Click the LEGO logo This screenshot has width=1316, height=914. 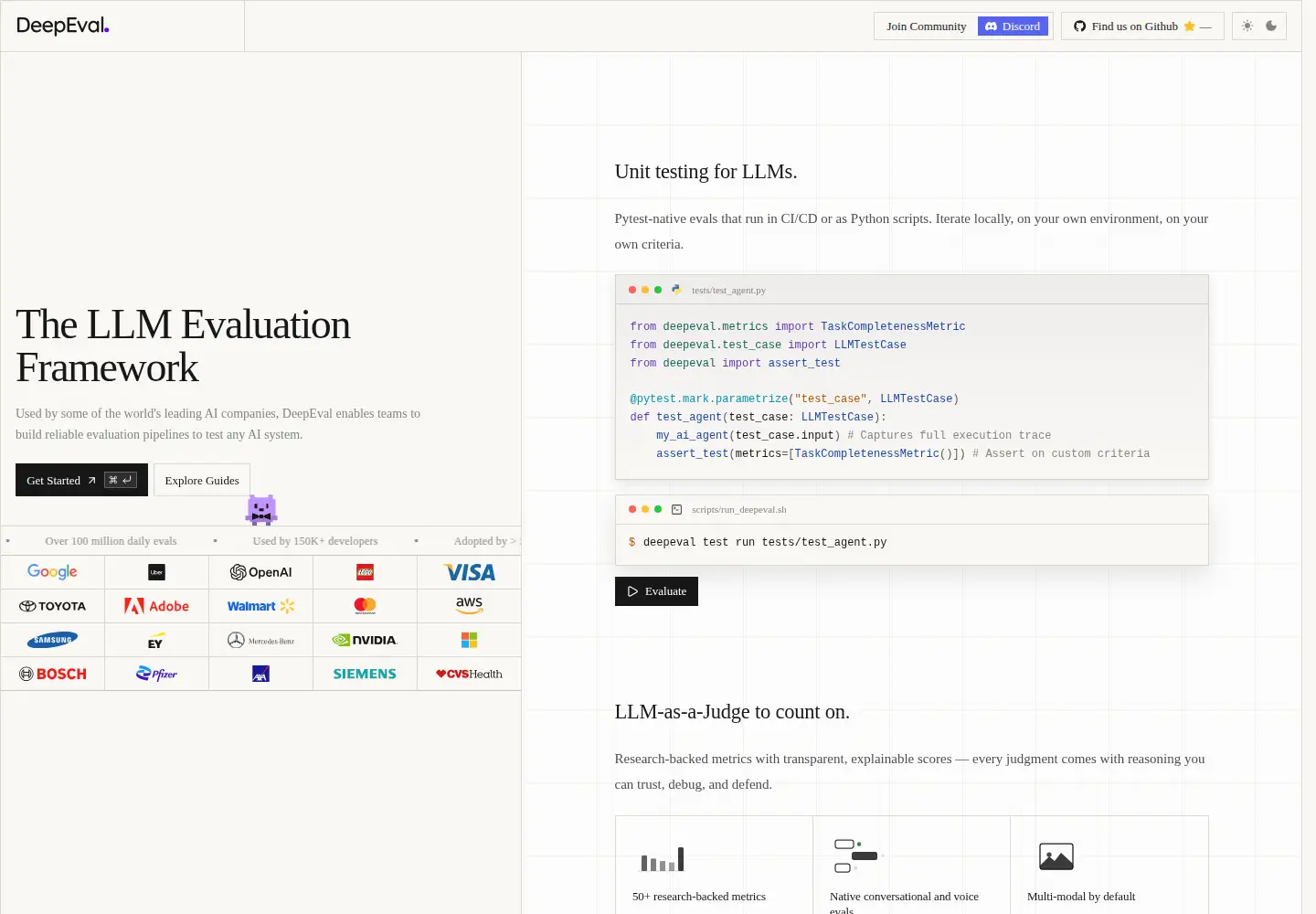(365, 572)
